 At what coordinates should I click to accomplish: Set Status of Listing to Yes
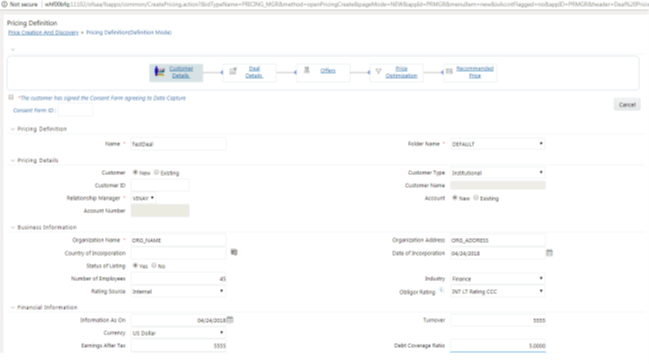(135, 265)
